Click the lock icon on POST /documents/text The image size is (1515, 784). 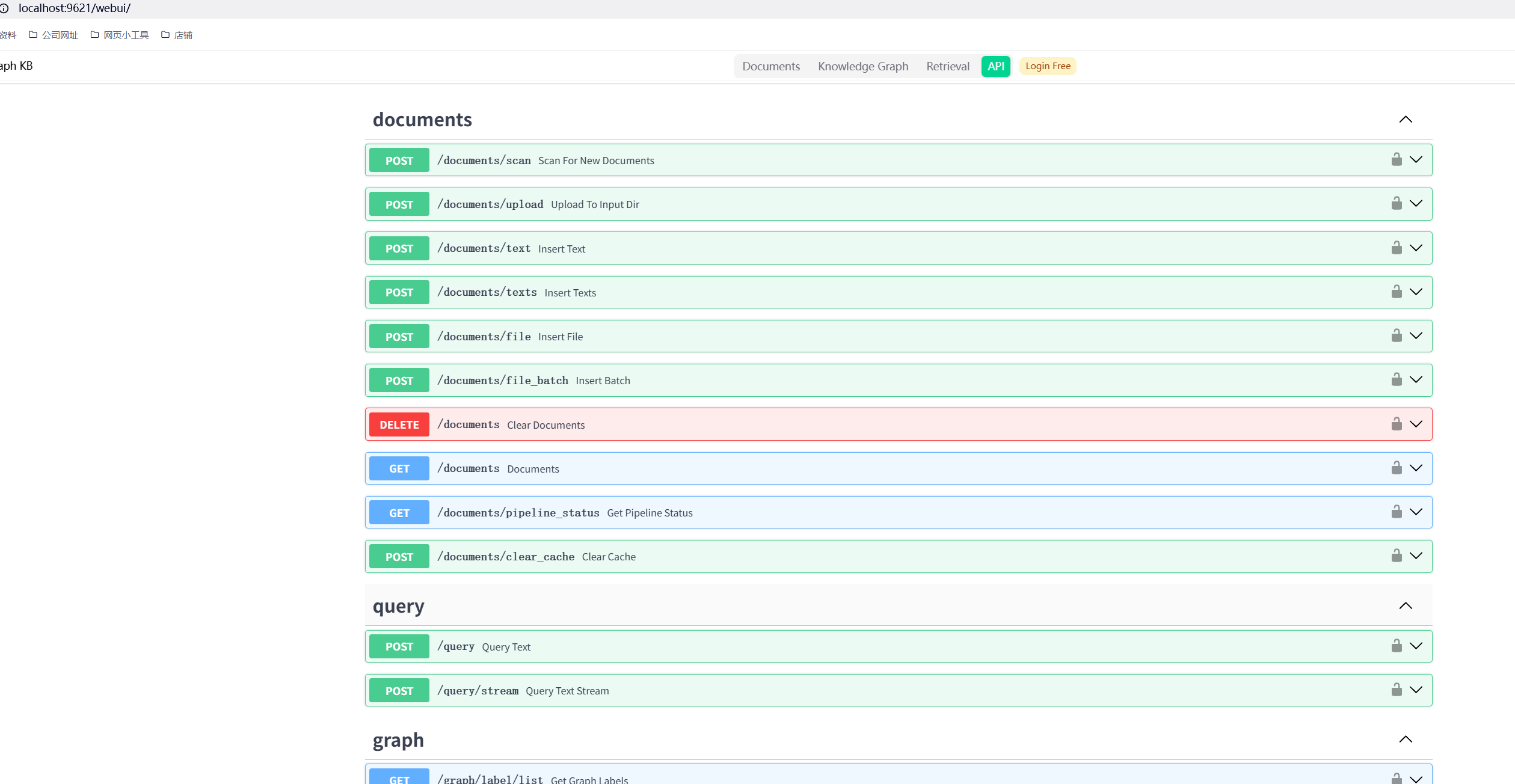(x=1395, y=248)
